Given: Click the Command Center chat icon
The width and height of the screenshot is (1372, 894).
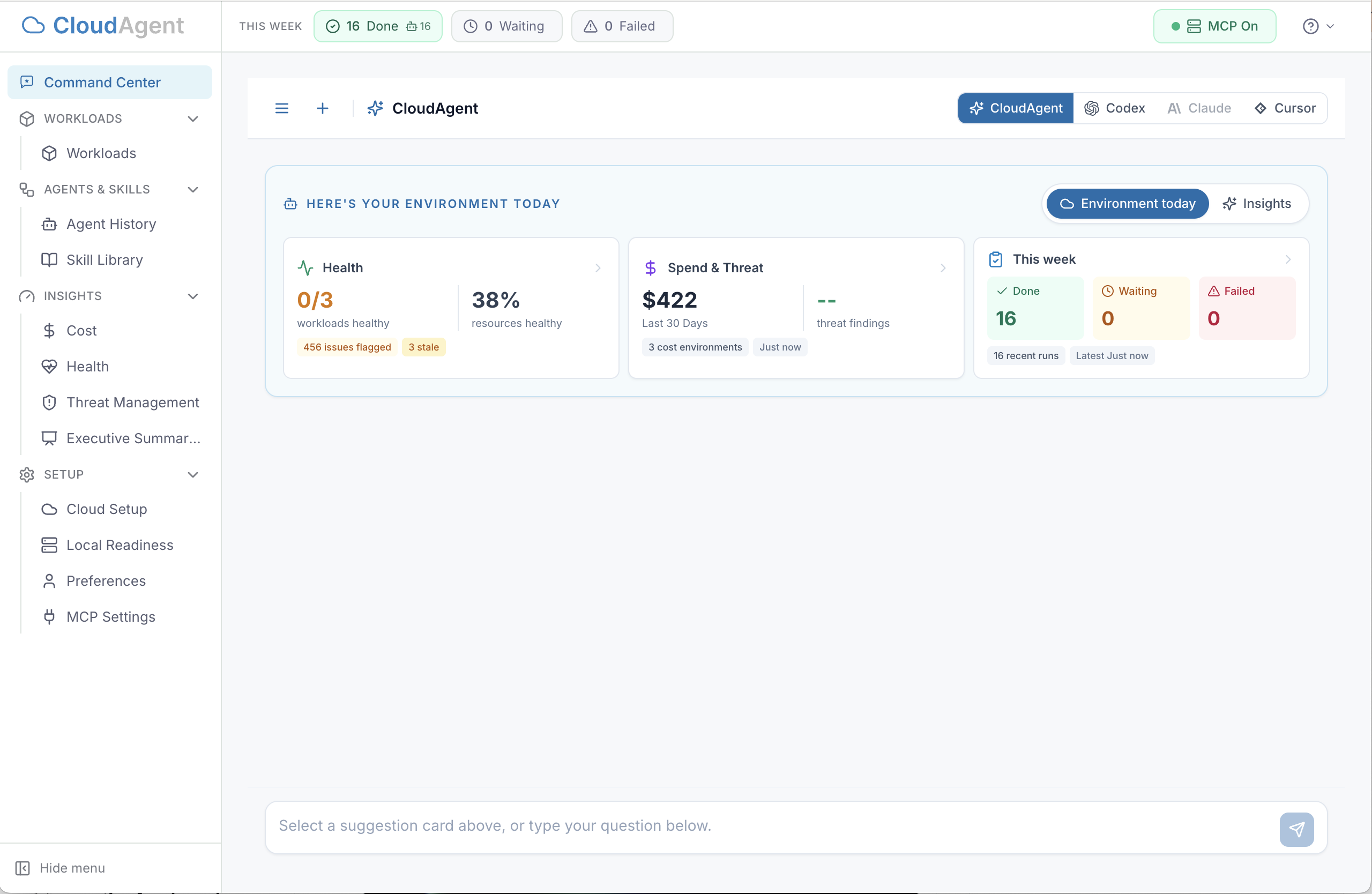Looking at the screenshot, I should tap(26, 82).
